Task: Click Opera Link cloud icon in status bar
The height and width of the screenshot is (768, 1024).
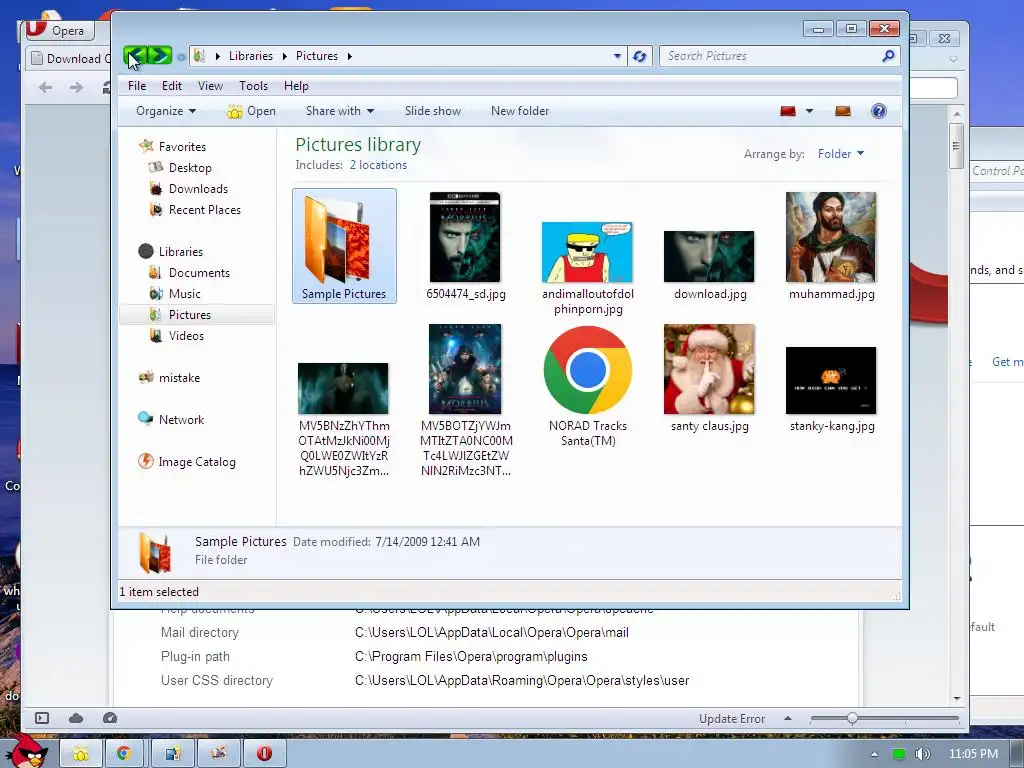Action: point(76,718)
